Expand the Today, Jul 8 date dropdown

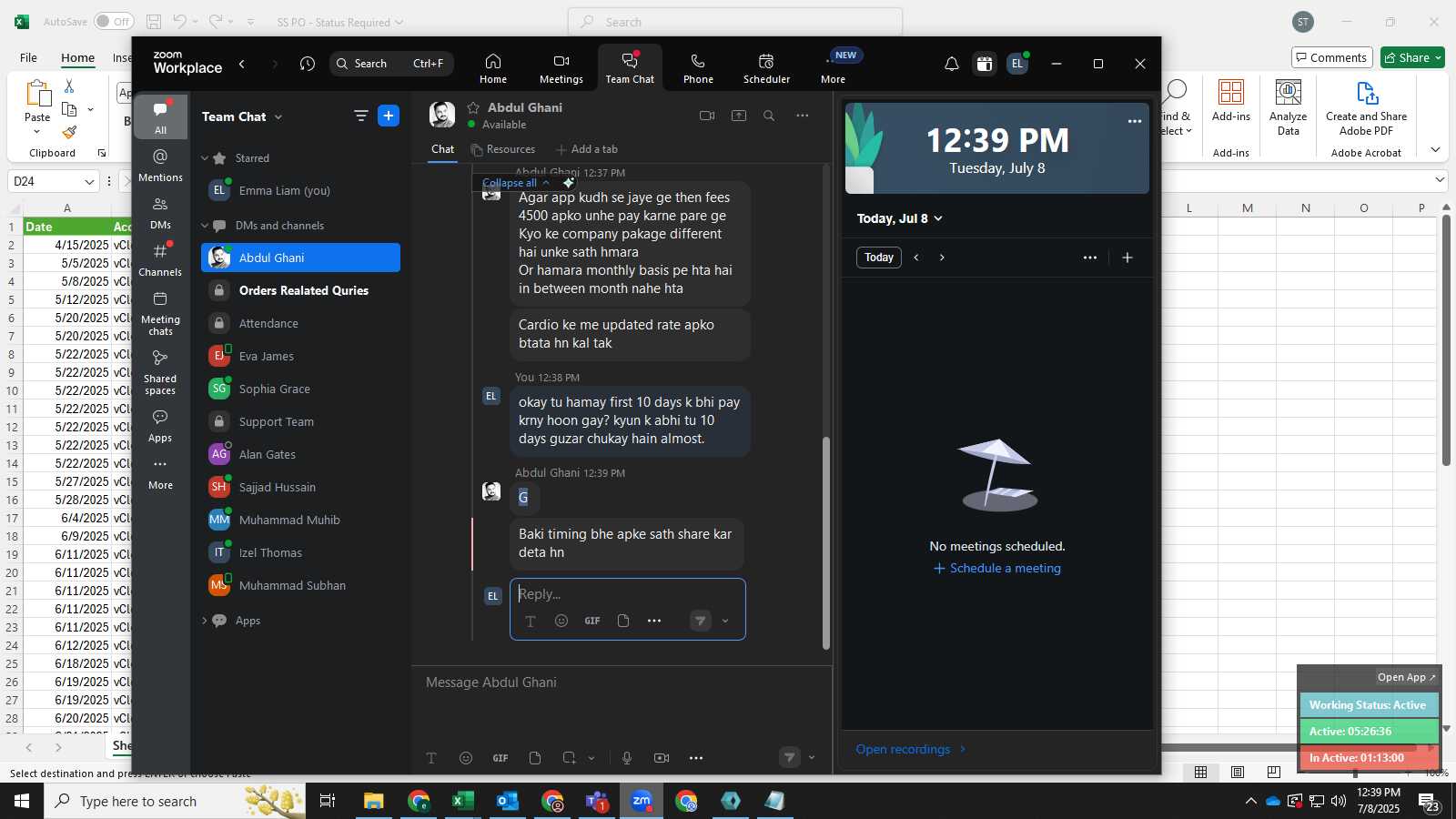[899, 218]
